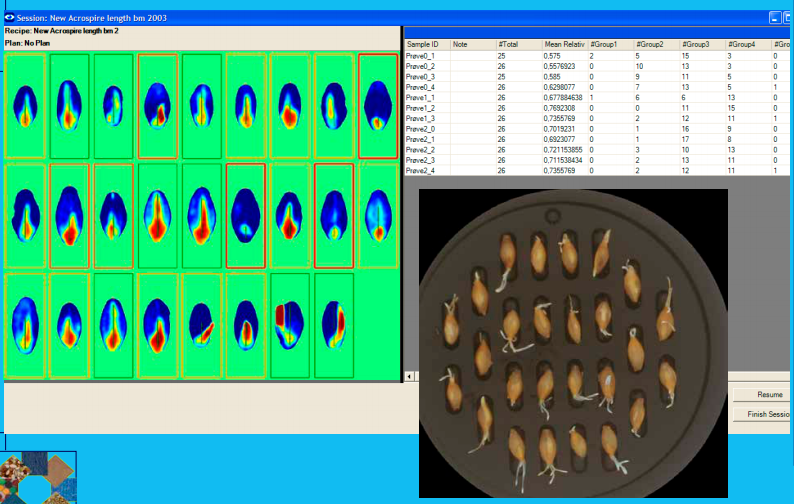Select the red-bordered seed thumbnail at top right
Image resolution: width=794 pixels, height=504 pixels.
click(x=378, y=106)
